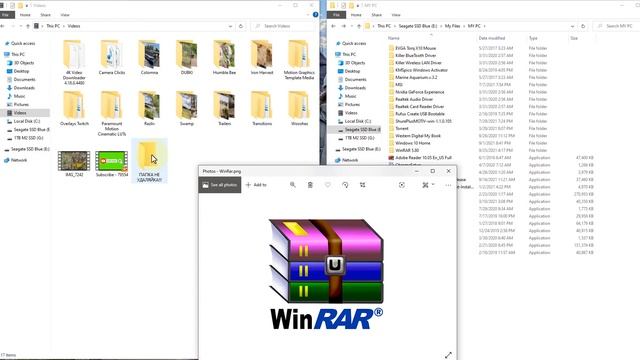Open Share tab in Videos window
This screenshot has width=640, height=360.
pyautogui.click(x=45, y=15)
